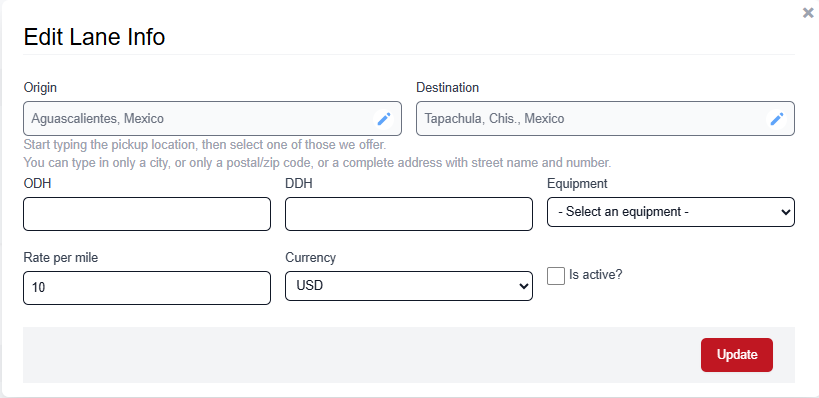Click the Destination field with Tapachula, Chis., Mexico

[x=605, y=119]
